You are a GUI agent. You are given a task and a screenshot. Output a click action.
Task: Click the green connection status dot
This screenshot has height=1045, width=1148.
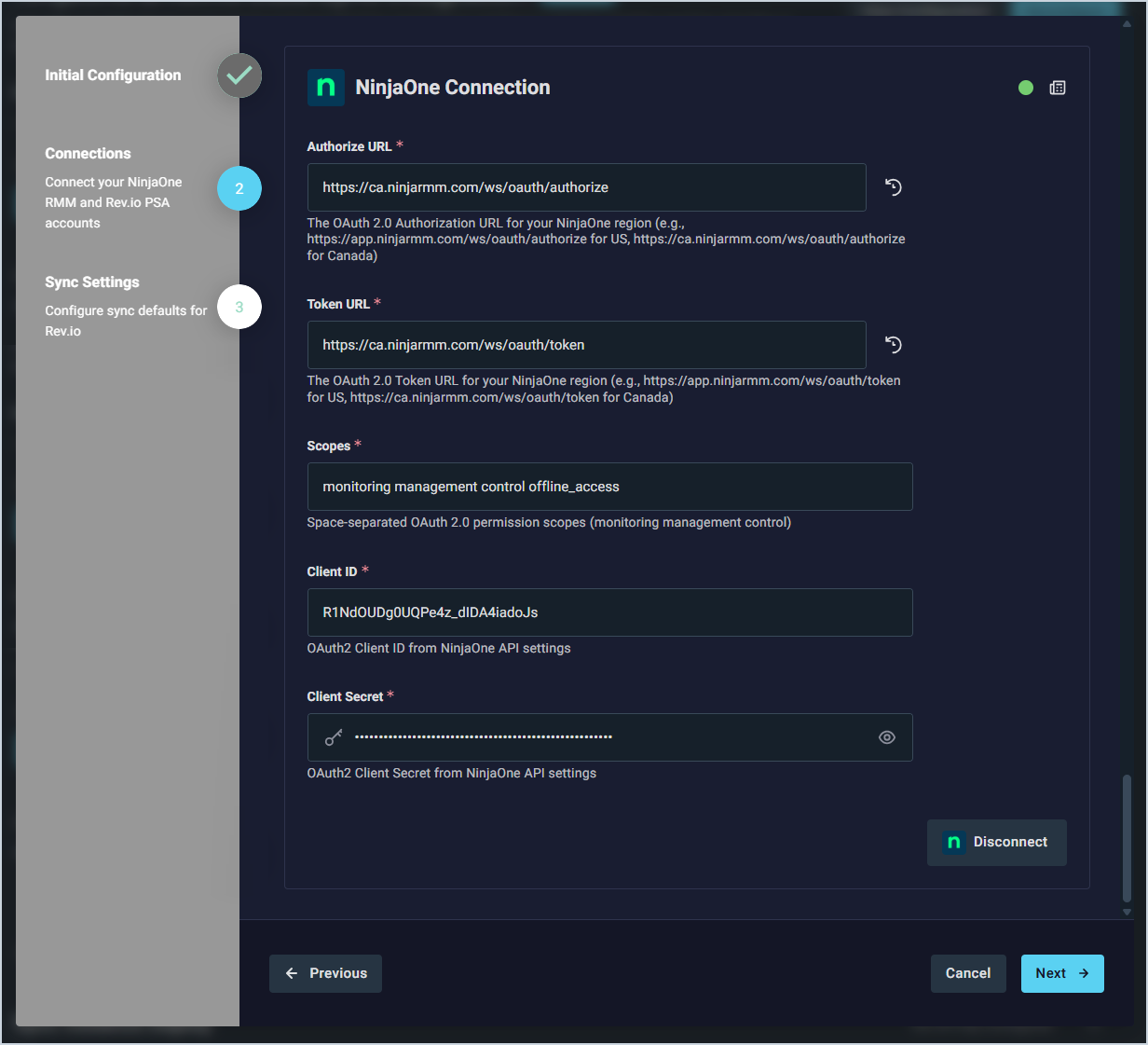(1026, 88)
